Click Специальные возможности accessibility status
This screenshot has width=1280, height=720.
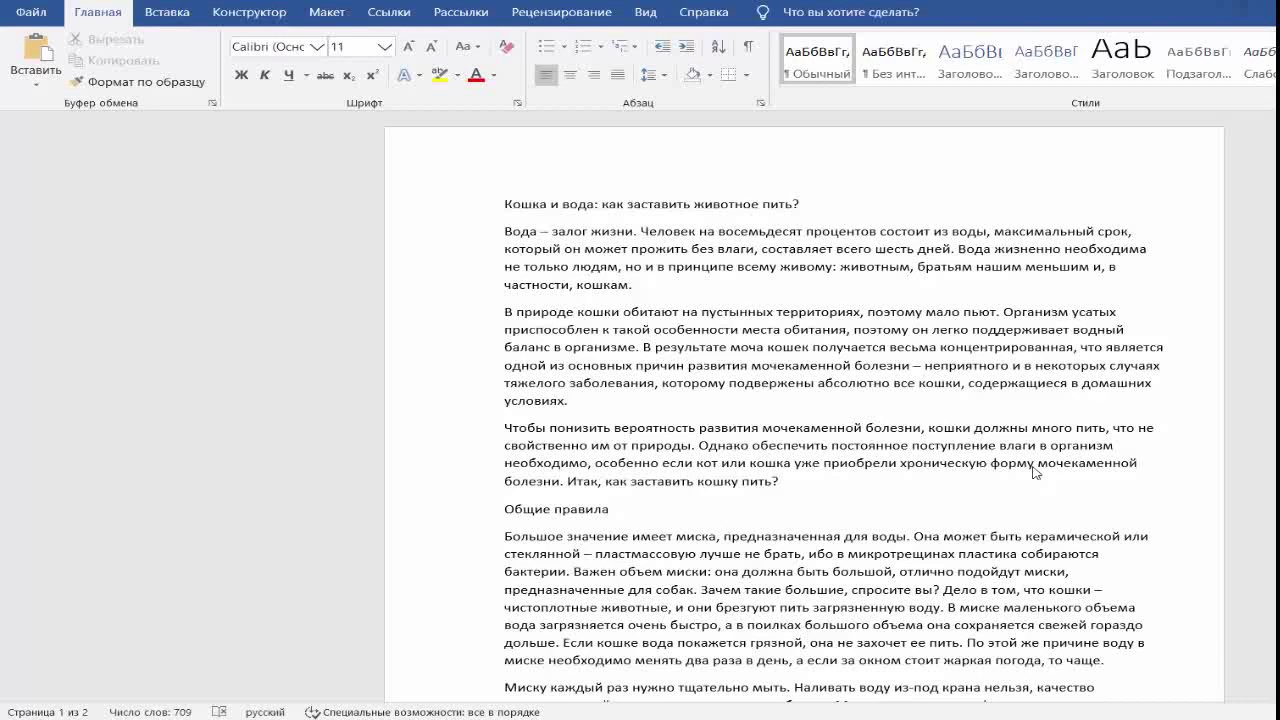[422, 712]
